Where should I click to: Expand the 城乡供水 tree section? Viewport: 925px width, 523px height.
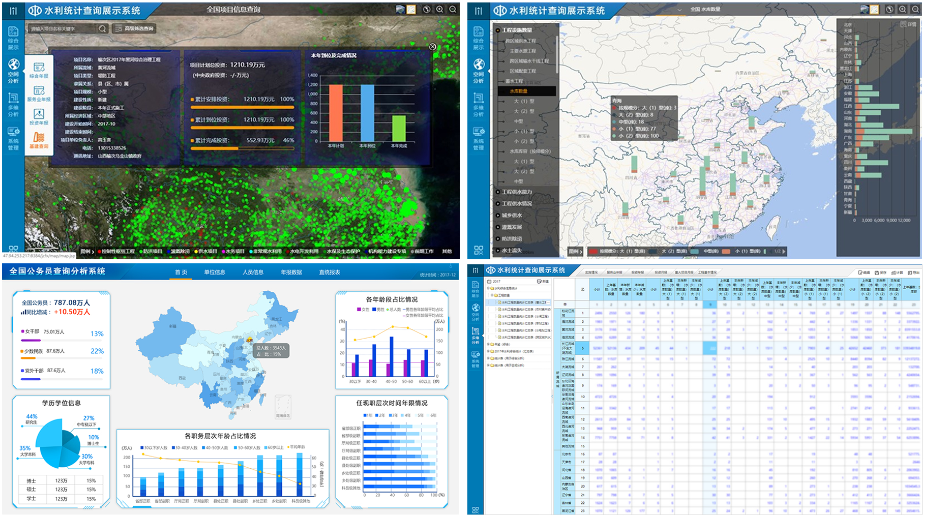(513, 215)
